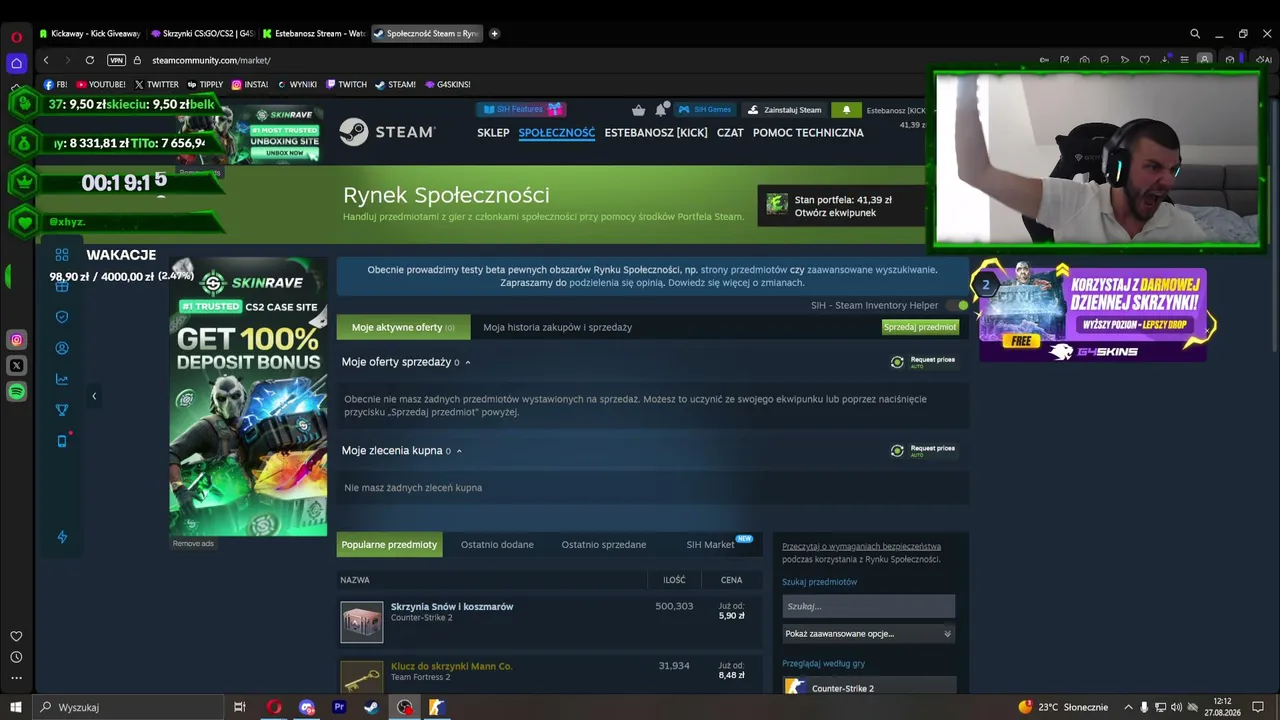Expand Pokaż zaawansowane opcje dropdown

click(868, 633)
